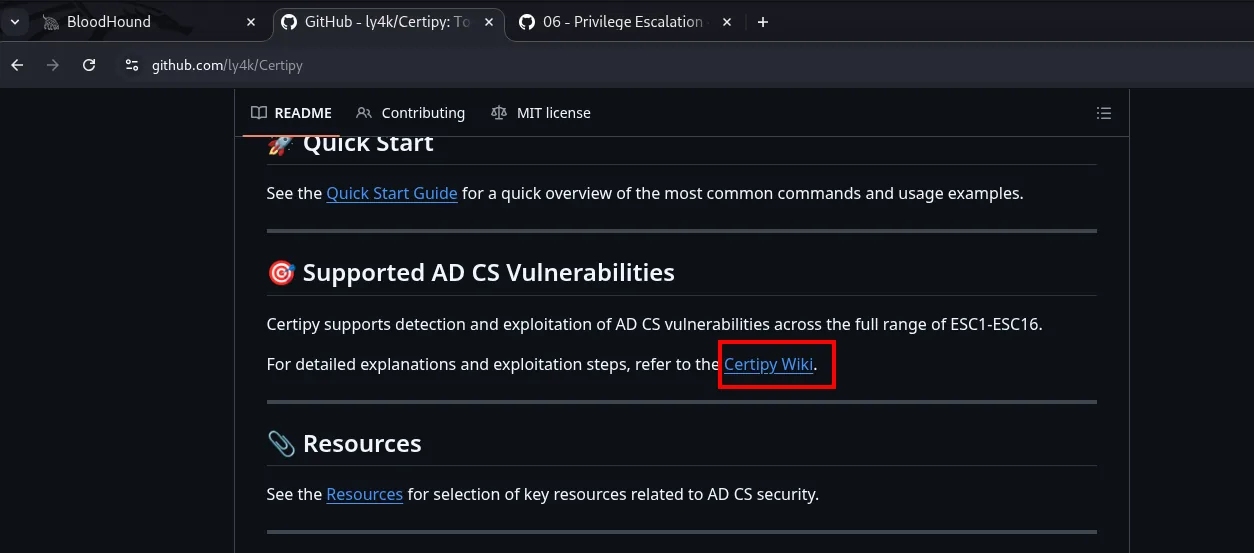1254x553 pixels.
Task: Select the GitHub ly4k/Certipy tab
Action: point(387,21)
